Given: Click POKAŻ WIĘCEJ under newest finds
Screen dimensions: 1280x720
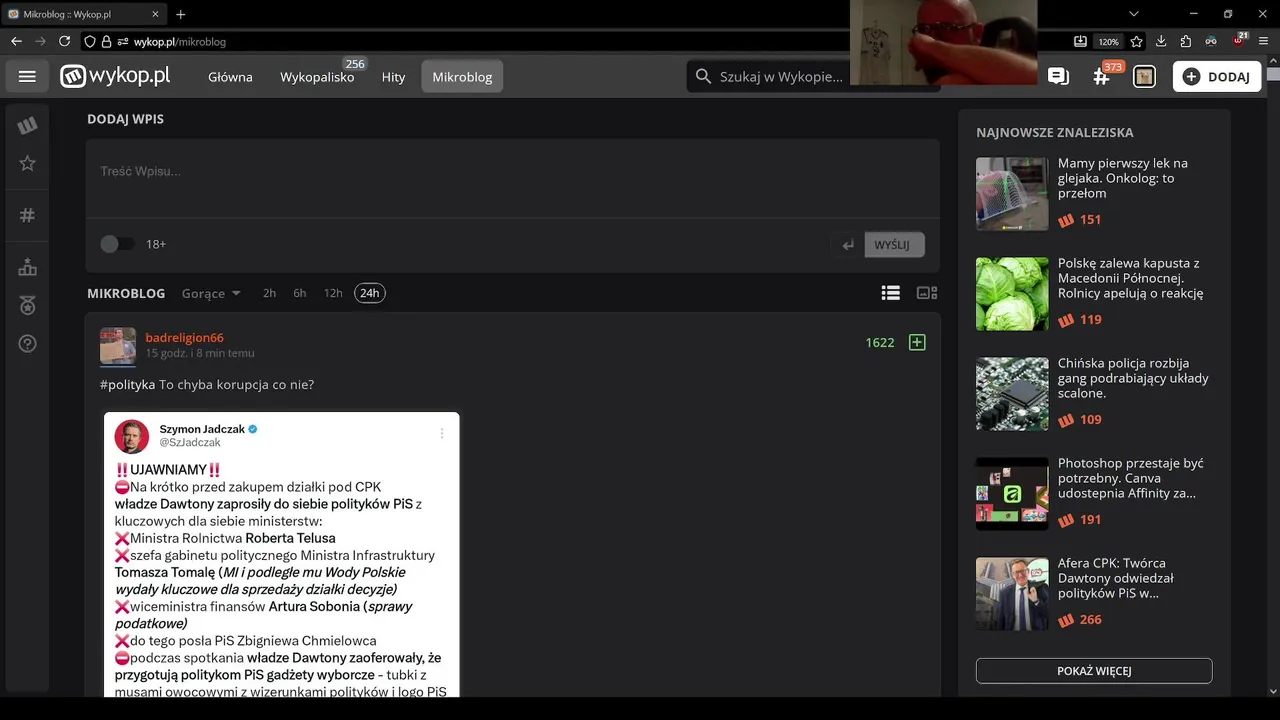Looking at the screenshot, I should point(1094,671).
